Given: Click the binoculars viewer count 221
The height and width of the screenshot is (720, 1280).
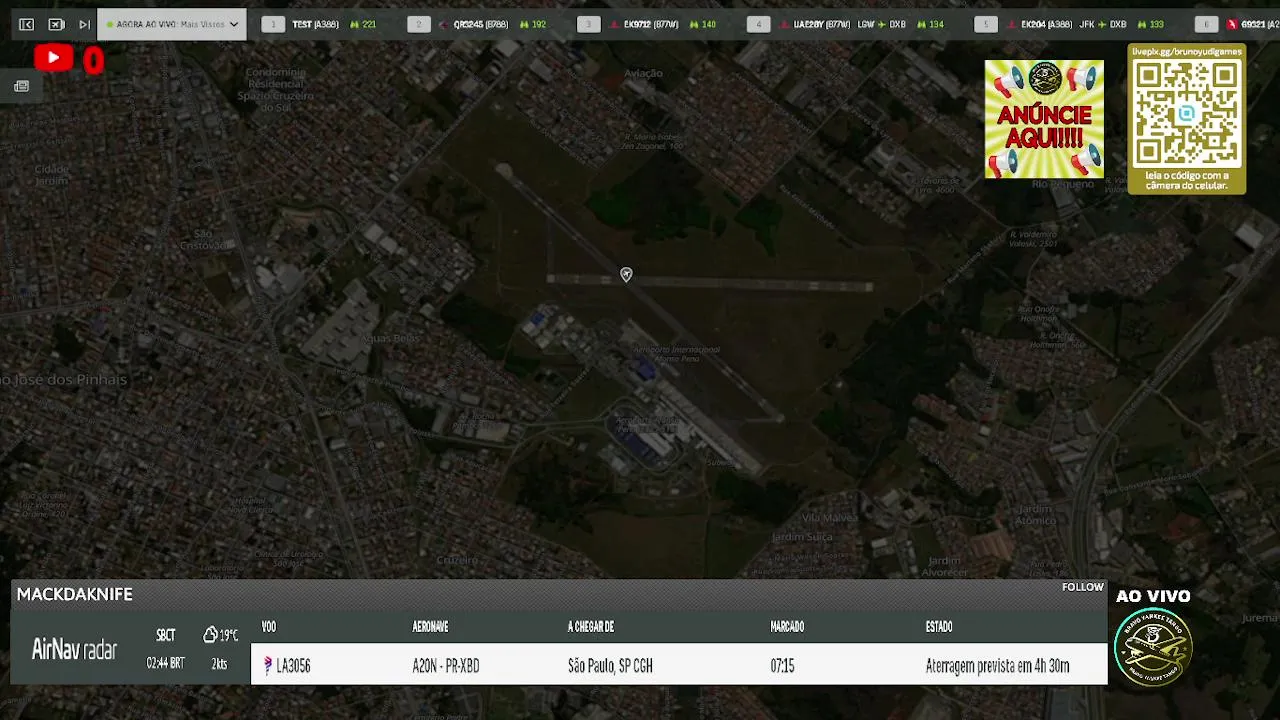Looking at the screenshot, I should [363, 24].
